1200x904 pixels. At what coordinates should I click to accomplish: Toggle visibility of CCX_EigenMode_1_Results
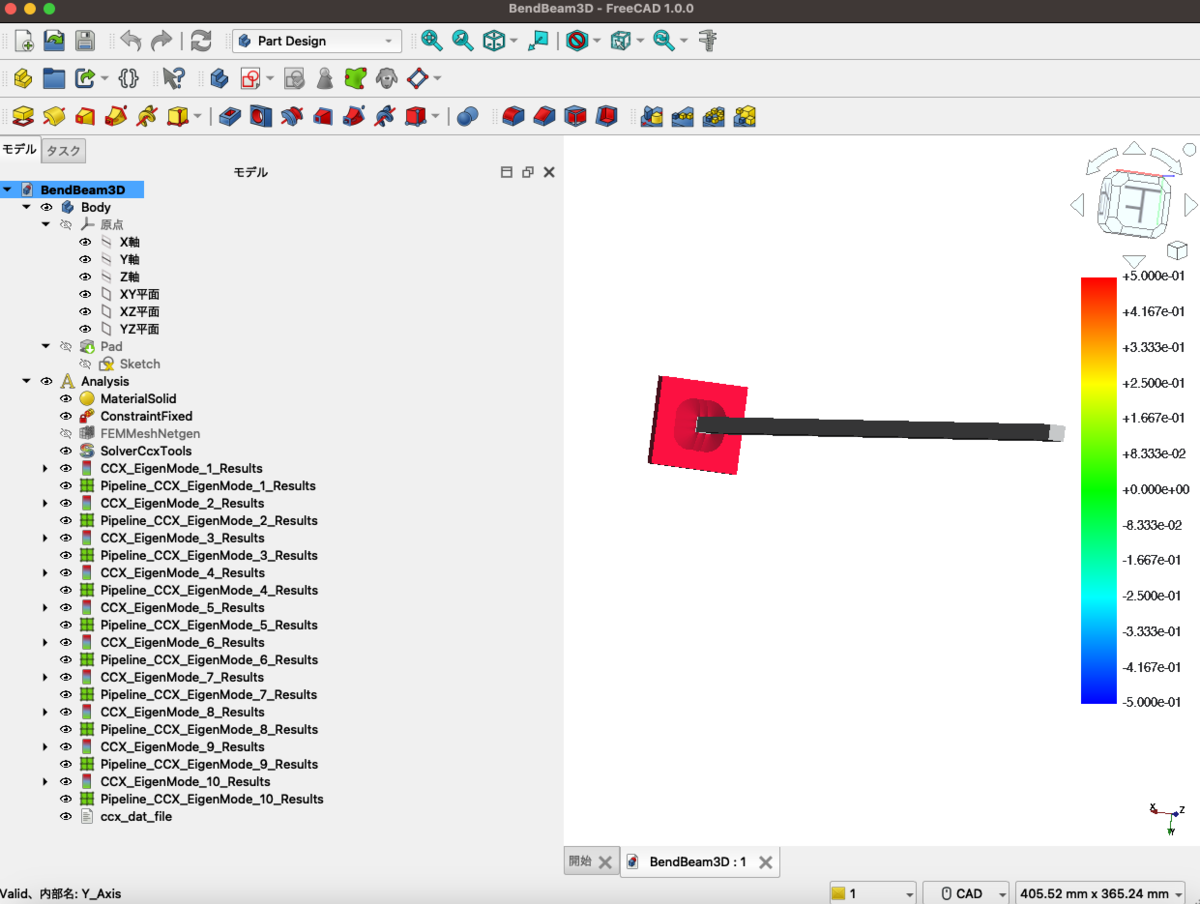coord(66,468)
